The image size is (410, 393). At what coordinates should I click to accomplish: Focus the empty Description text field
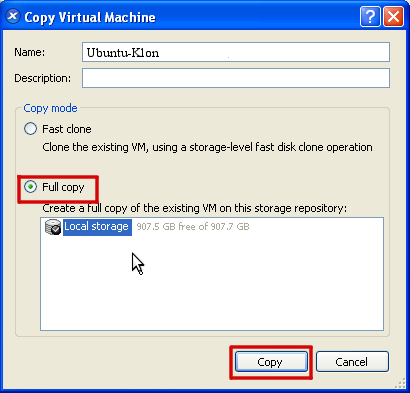click(236, 78)
